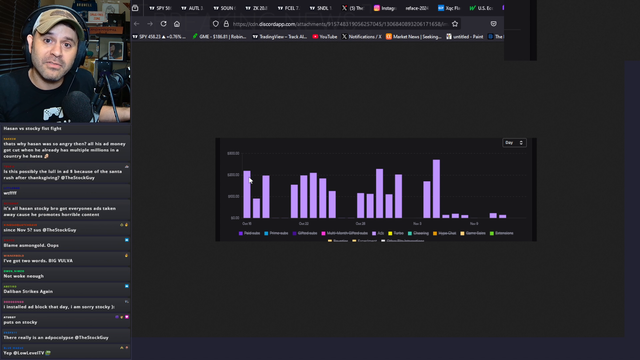Screen dimensions: 640x360
Task: Click the Ads legend swatch
Action: [374, 233]
